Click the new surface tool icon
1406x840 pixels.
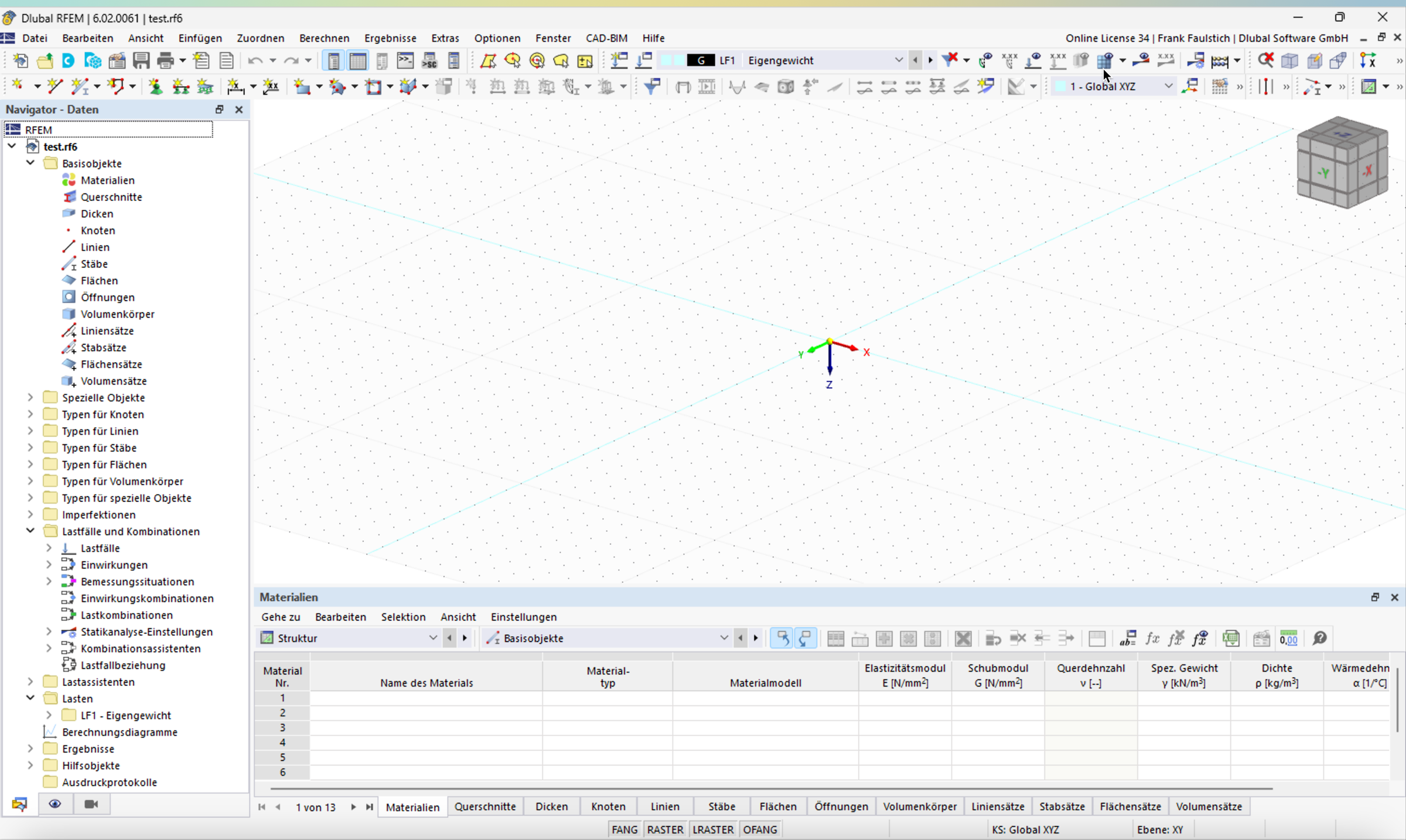point(302,87)
